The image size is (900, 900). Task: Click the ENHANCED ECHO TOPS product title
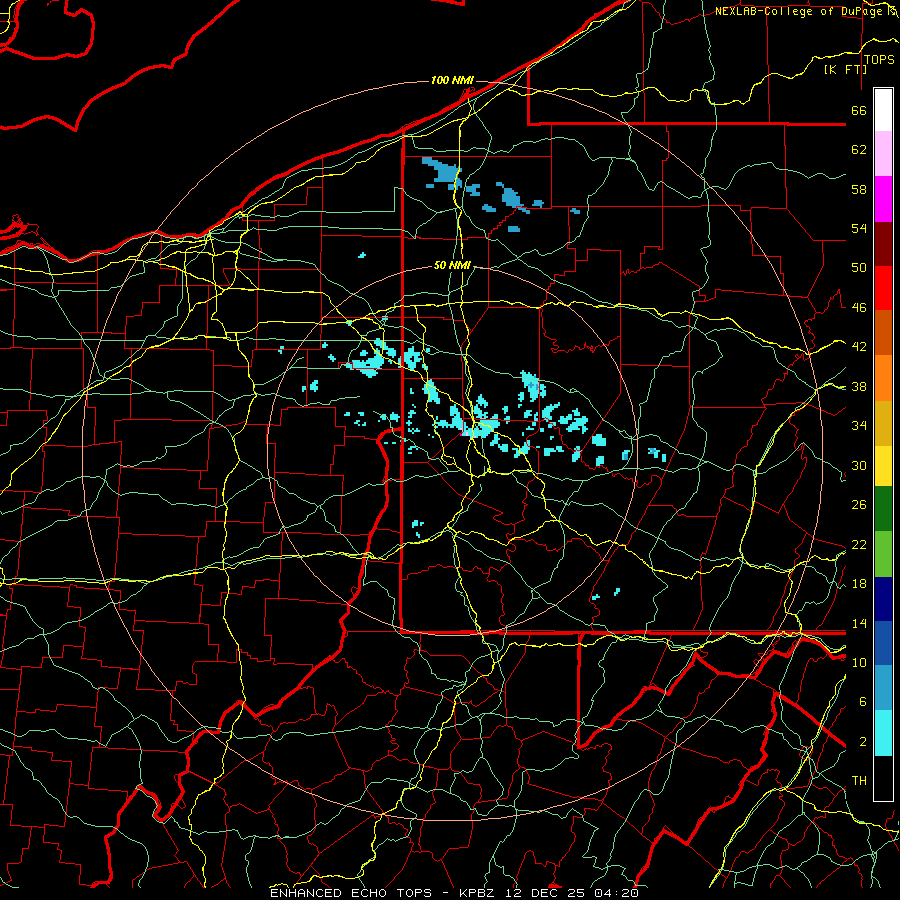(351, 893)
